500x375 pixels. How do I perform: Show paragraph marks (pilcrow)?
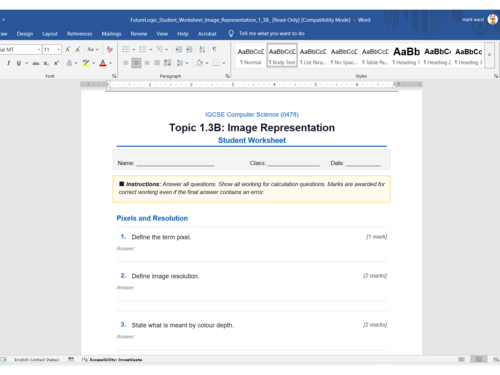214,50
